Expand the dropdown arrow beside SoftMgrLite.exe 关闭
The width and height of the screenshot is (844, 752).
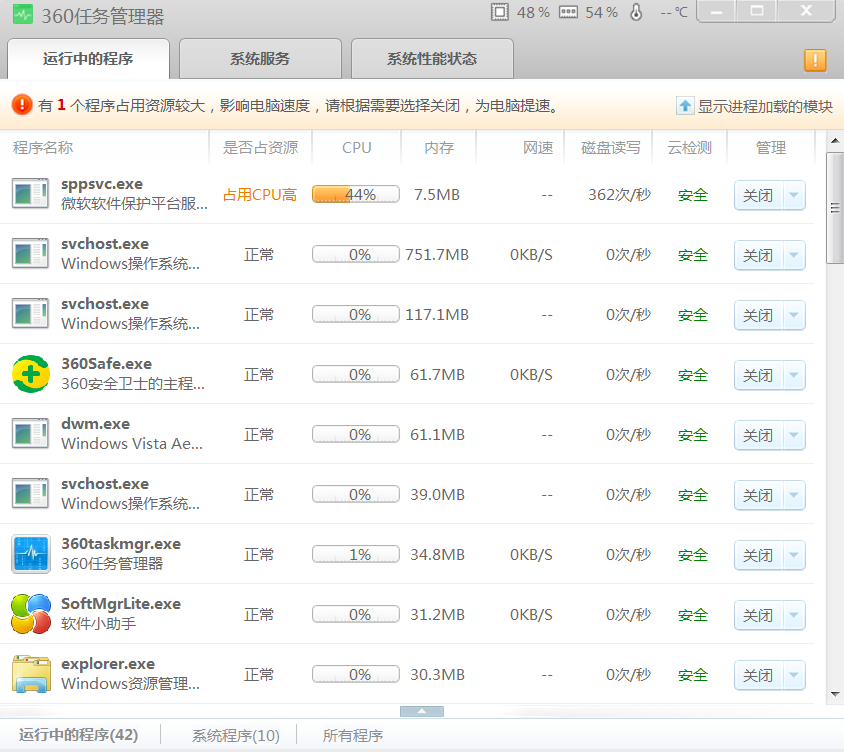[x=794, y=615]
